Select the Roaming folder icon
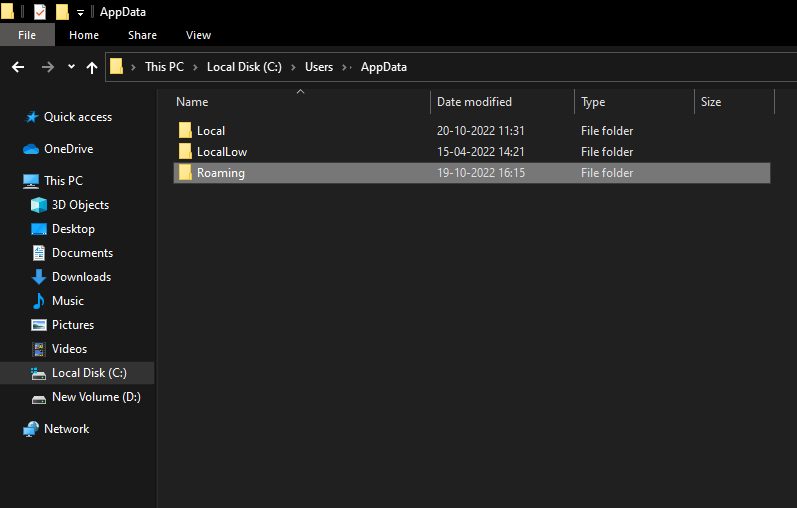797x508 pixels. point(185,172)
